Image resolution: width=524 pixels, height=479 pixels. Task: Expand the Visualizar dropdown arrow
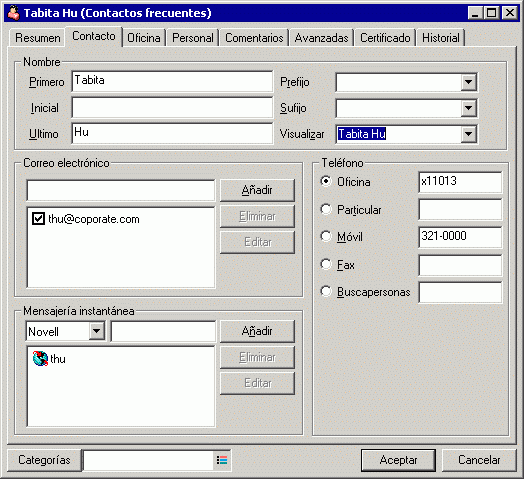click(469, 134)
